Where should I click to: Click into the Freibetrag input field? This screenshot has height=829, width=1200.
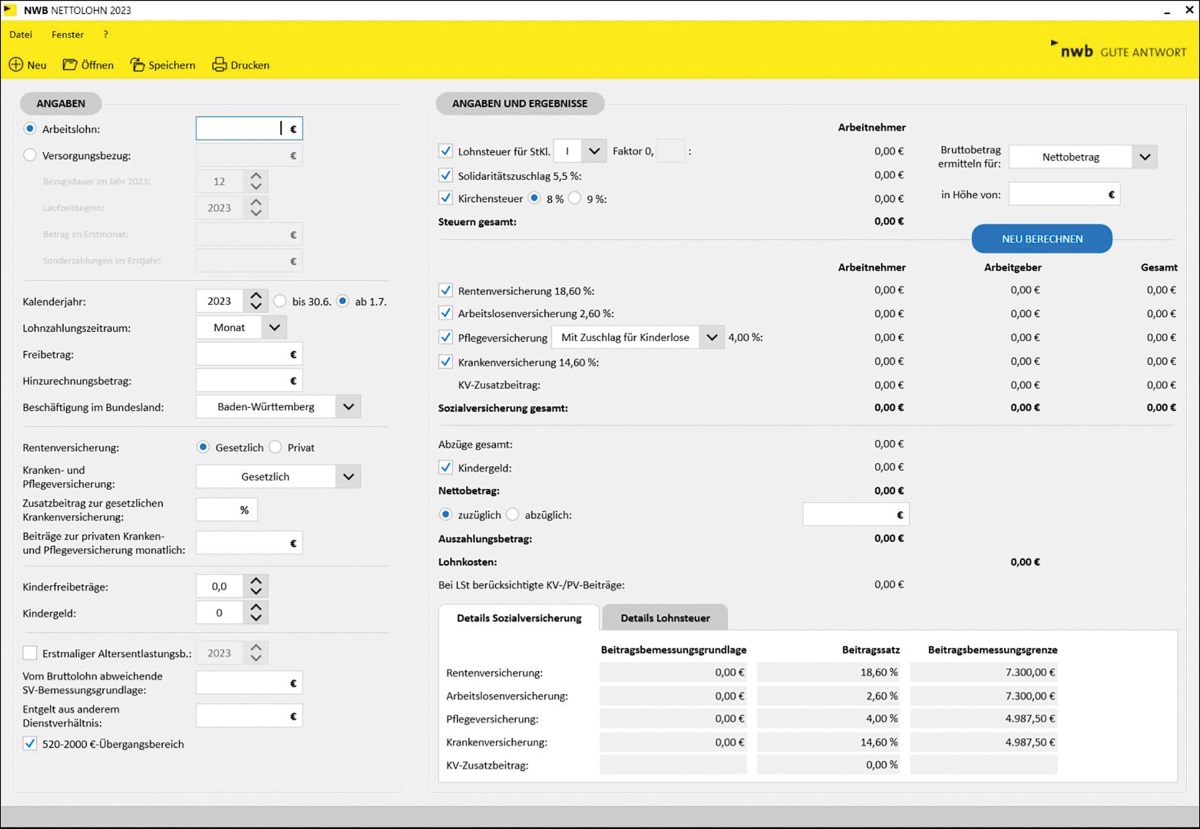coord(242,354)
